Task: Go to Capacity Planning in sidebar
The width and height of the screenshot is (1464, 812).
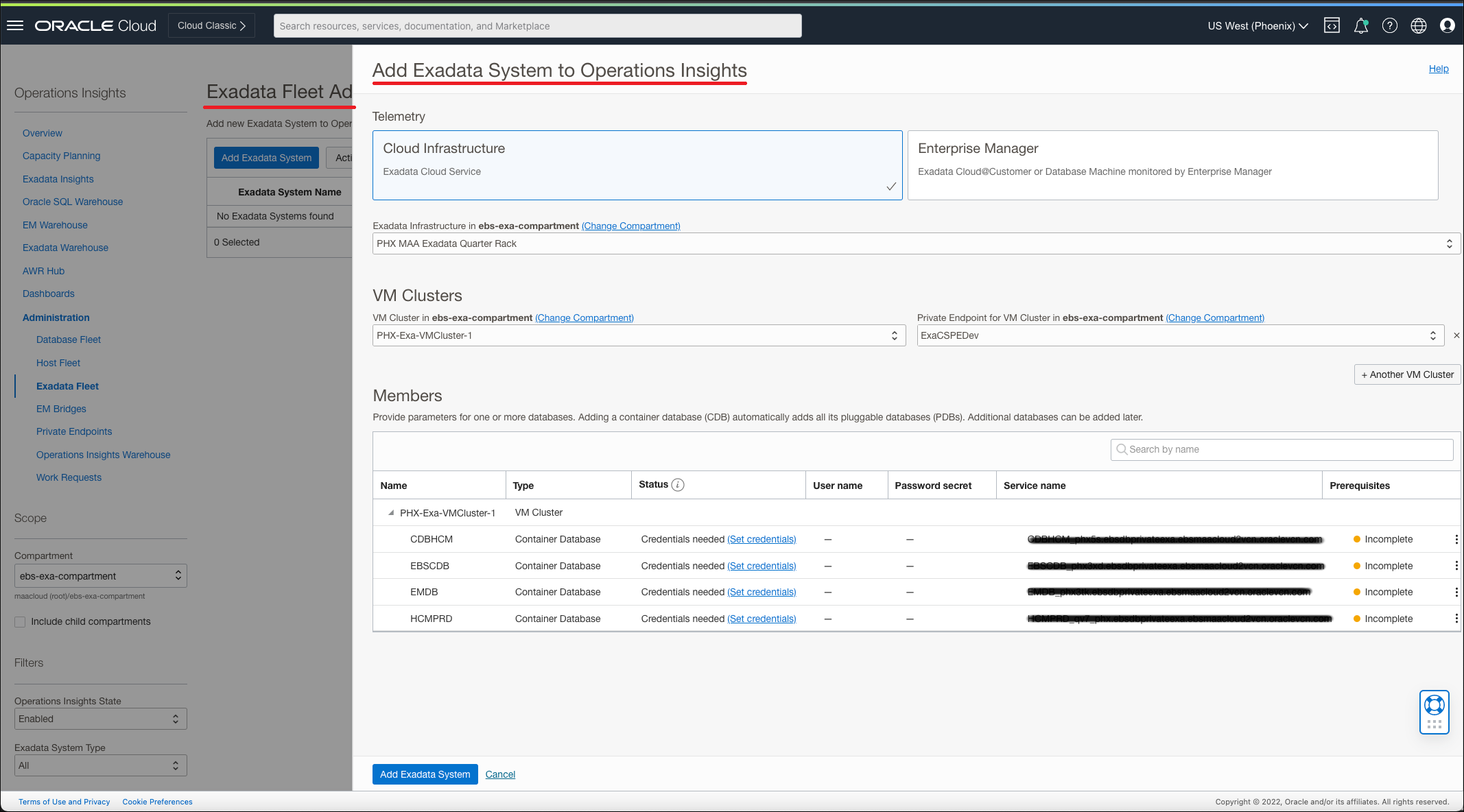Action: coord(61,156)
